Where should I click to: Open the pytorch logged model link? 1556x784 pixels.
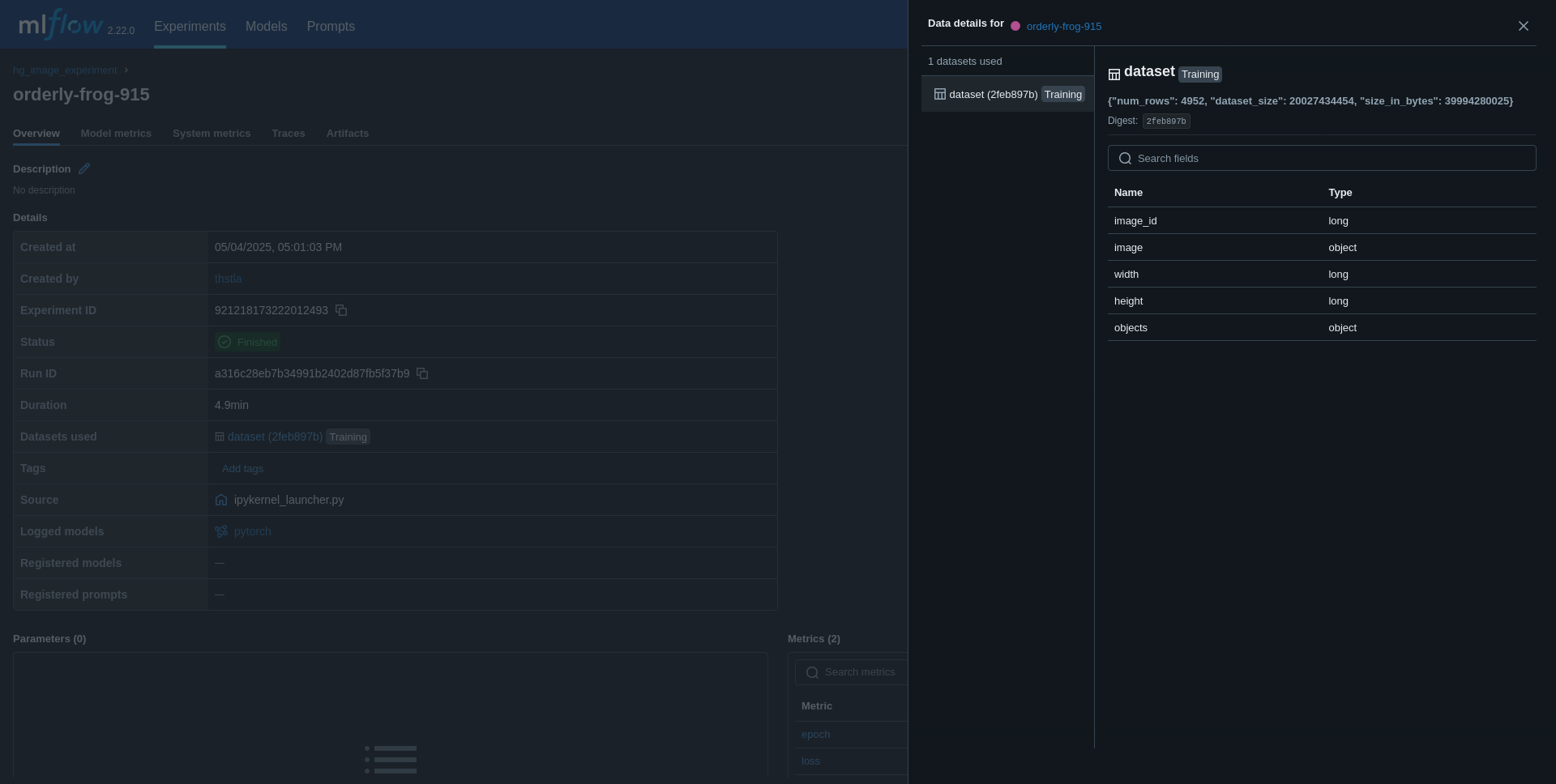252,531
